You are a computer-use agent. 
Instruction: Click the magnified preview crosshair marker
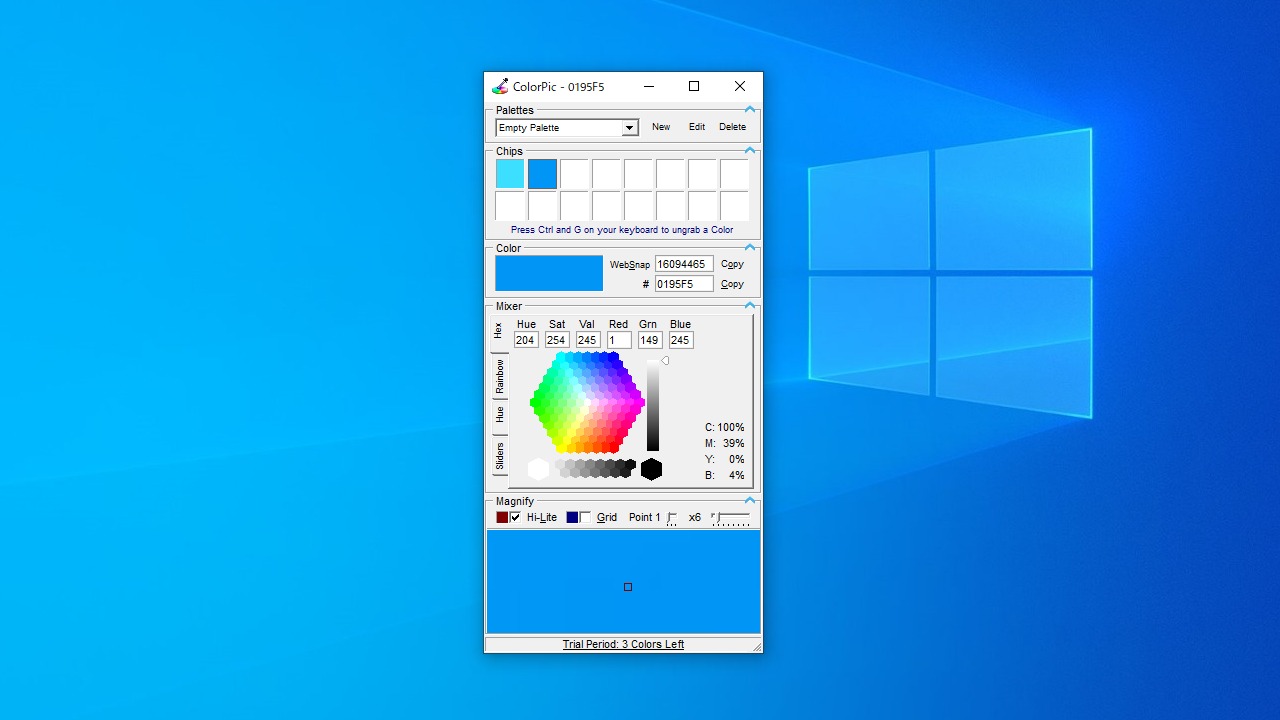pyautogui.click(x=628, y=587)
